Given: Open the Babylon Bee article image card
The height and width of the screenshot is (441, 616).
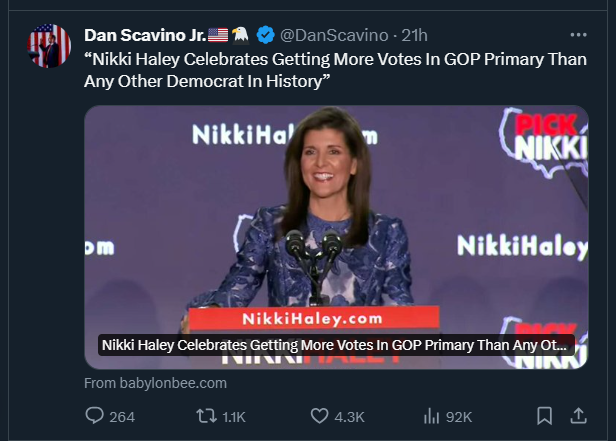Looking at the screenshot, I should pos(335,220).
